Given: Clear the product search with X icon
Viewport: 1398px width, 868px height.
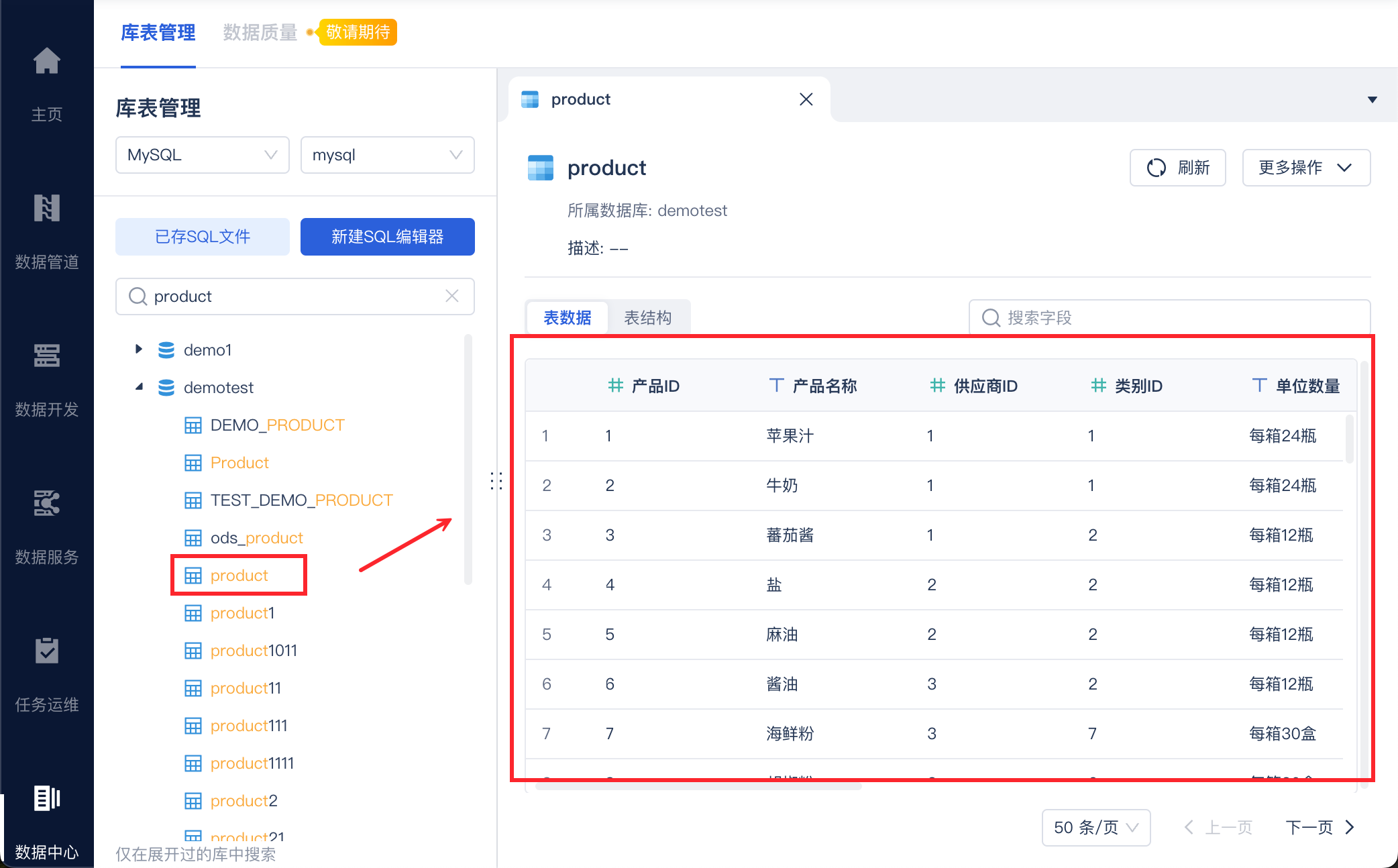Looking at the screenshot, I should point(452,296).
